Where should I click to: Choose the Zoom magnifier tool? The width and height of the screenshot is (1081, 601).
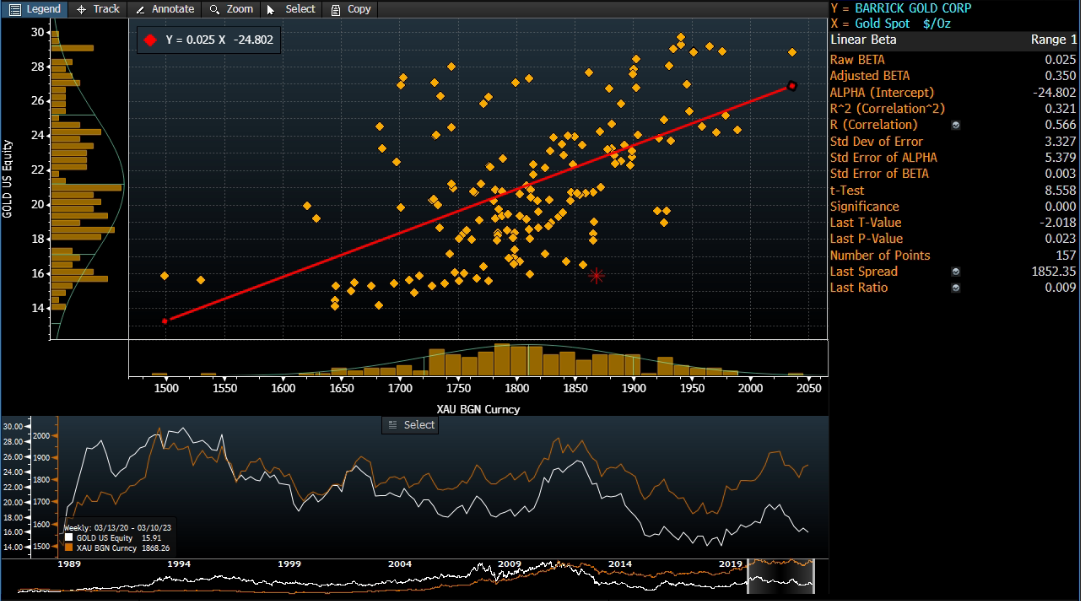[x=231, y=9]
